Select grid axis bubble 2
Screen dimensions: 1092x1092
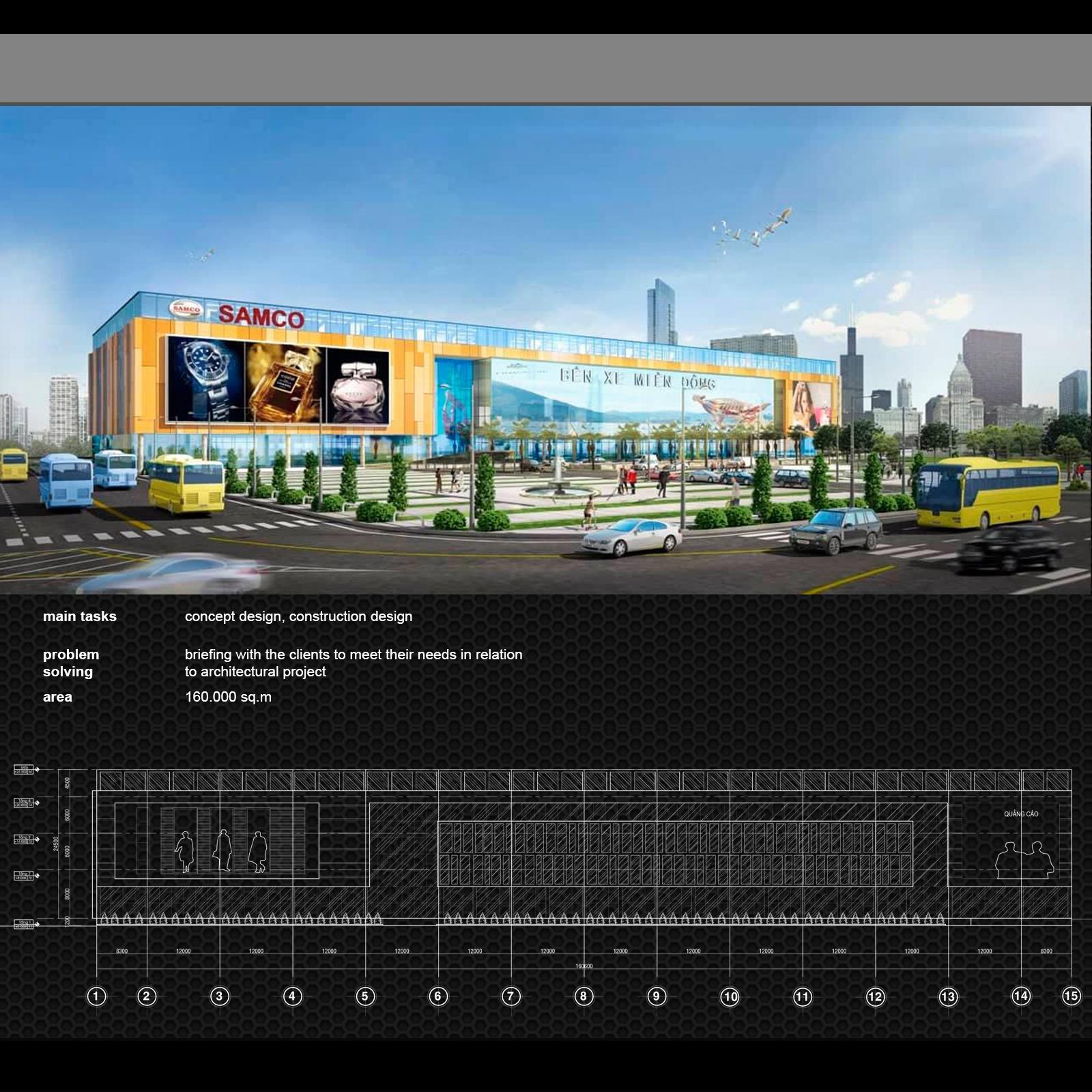[147, 996]
